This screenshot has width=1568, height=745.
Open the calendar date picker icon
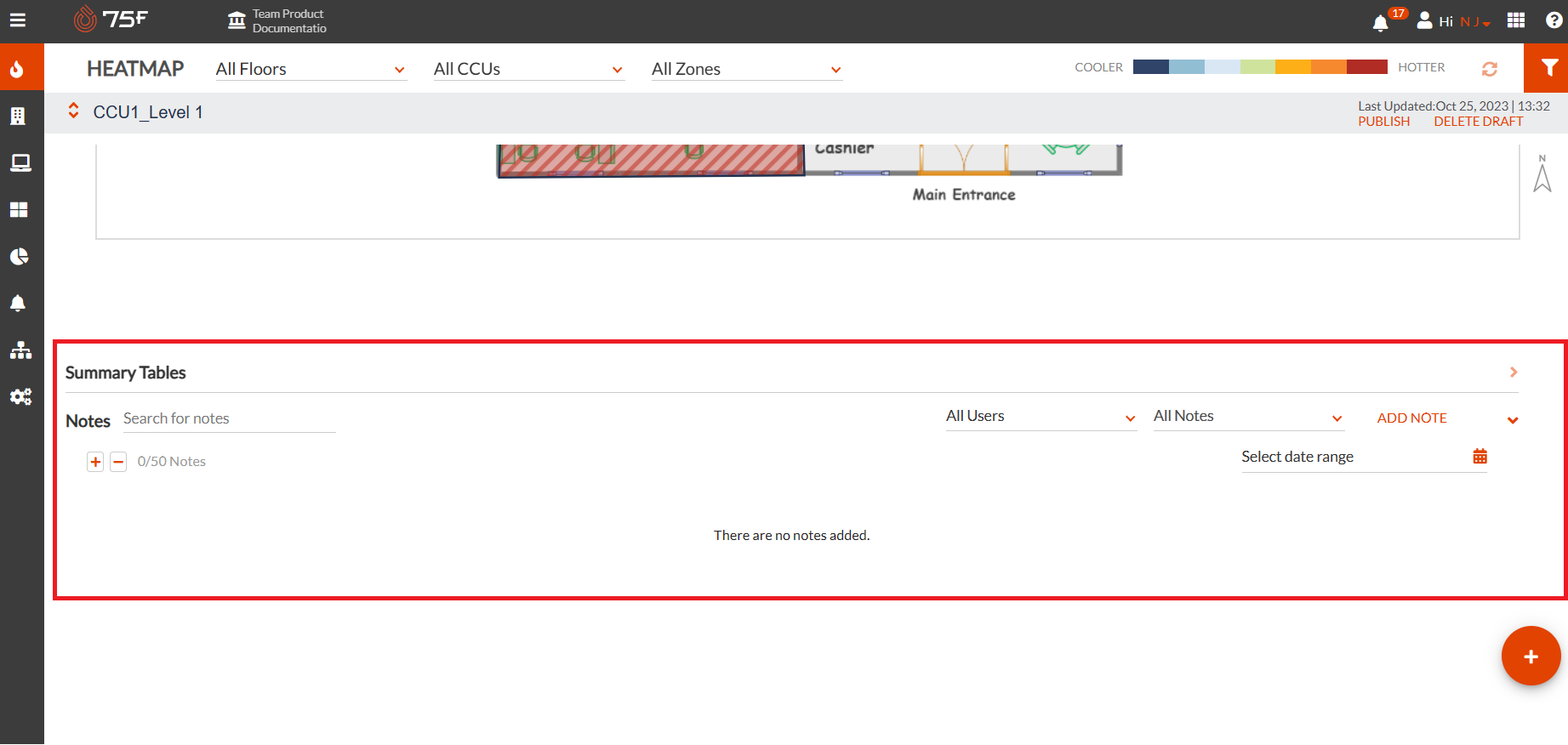pyautogui.click(x=1480, y=457)
